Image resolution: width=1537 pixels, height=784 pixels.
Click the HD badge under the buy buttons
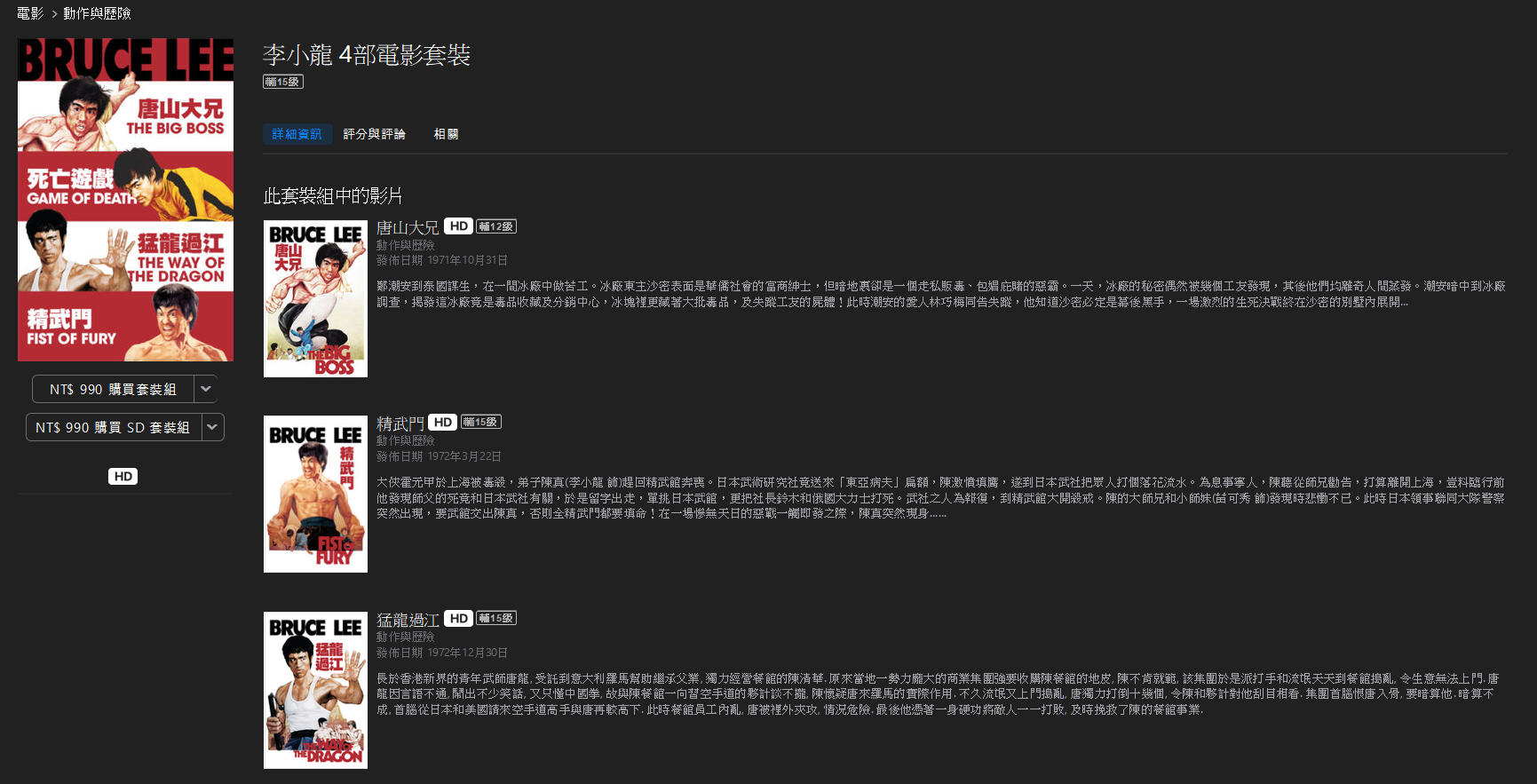tap(123, 477)
